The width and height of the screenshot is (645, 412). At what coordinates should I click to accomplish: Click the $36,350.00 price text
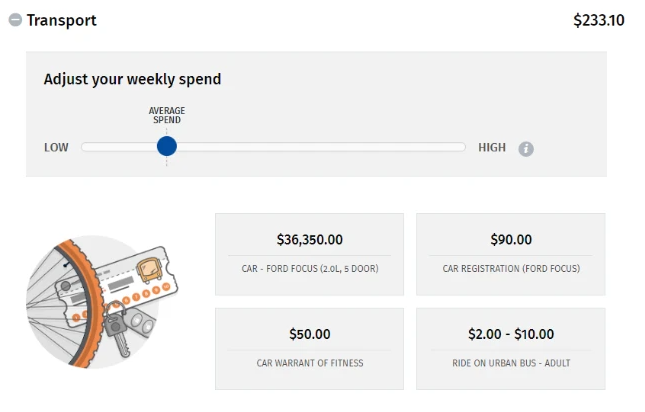(x=309, y=239)
